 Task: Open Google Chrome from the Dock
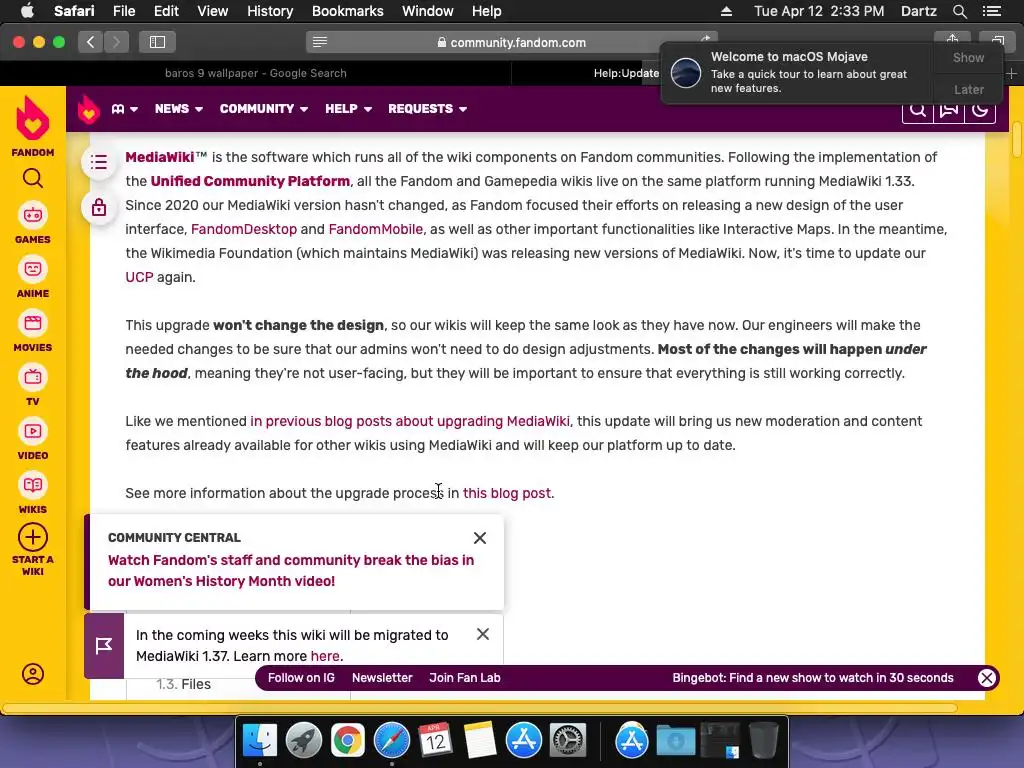coord(347,741)
